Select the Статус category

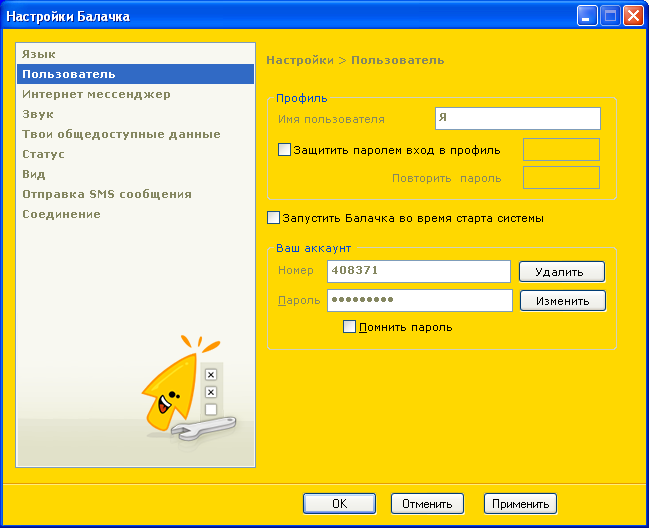pyautogui.click(x=43, y=154)
